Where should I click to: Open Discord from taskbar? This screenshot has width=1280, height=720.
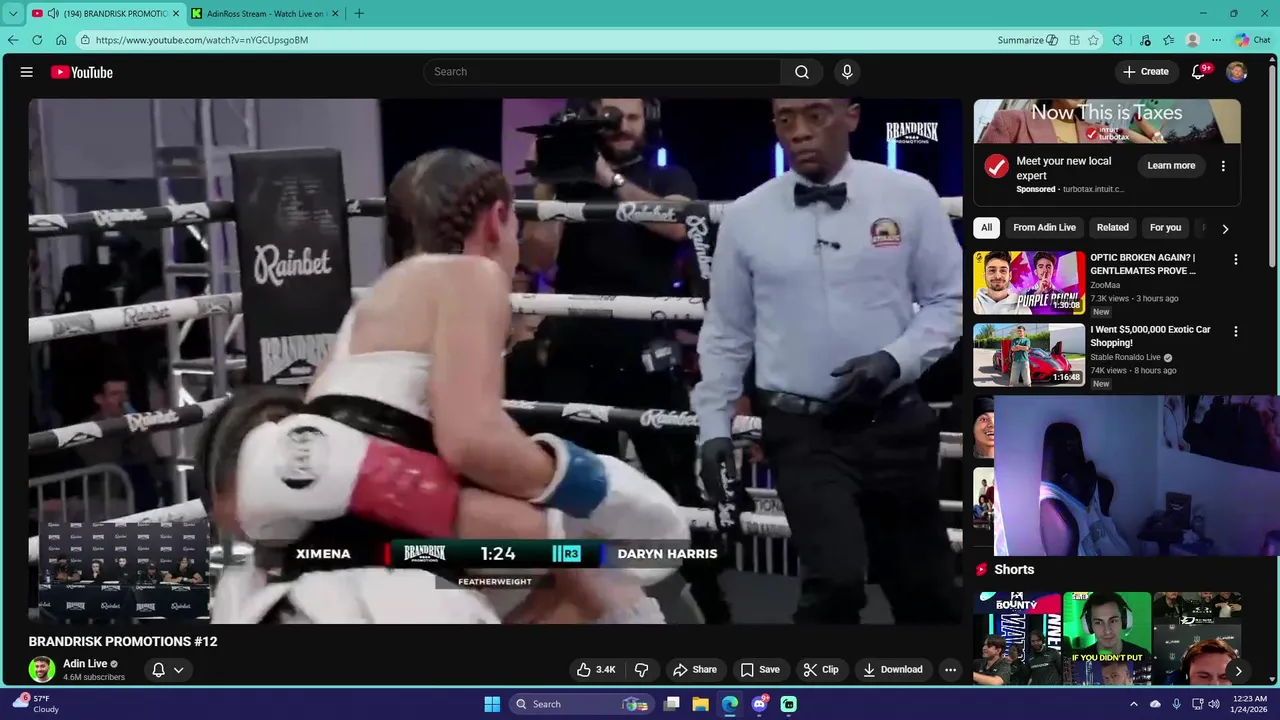click(x=759, y=704)
